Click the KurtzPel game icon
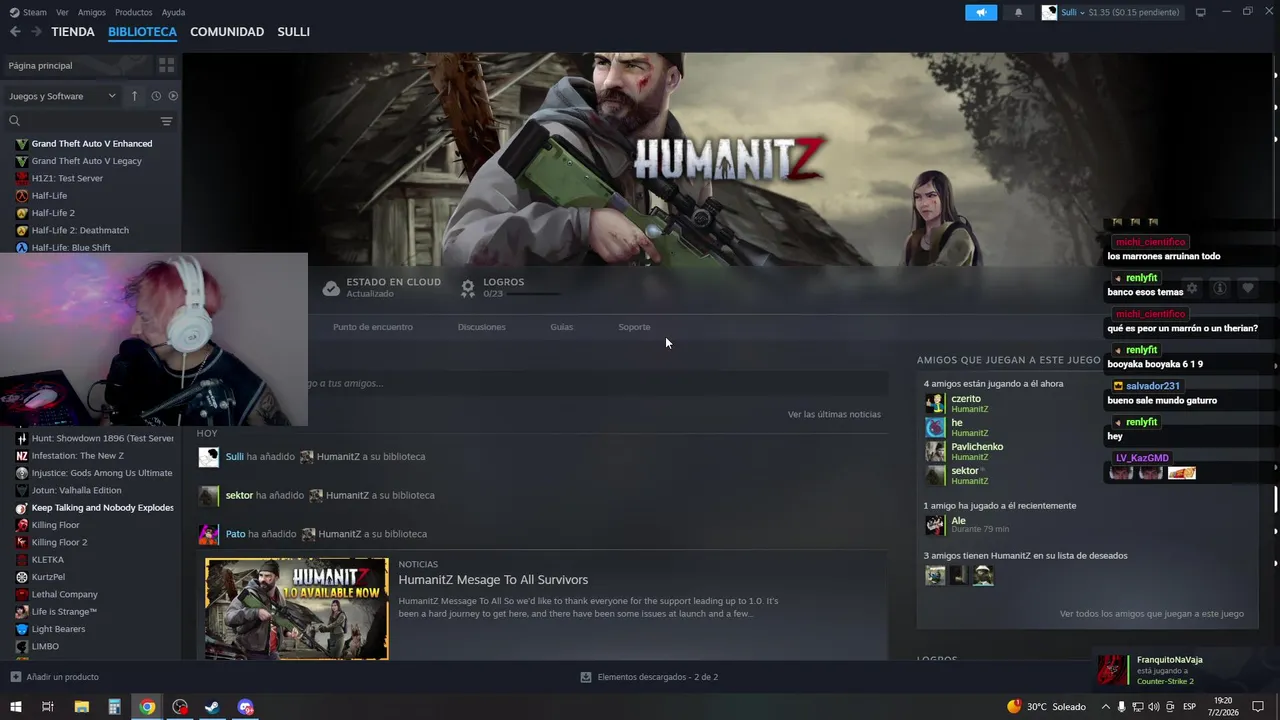1280x720 pixels. click(22, 577)
